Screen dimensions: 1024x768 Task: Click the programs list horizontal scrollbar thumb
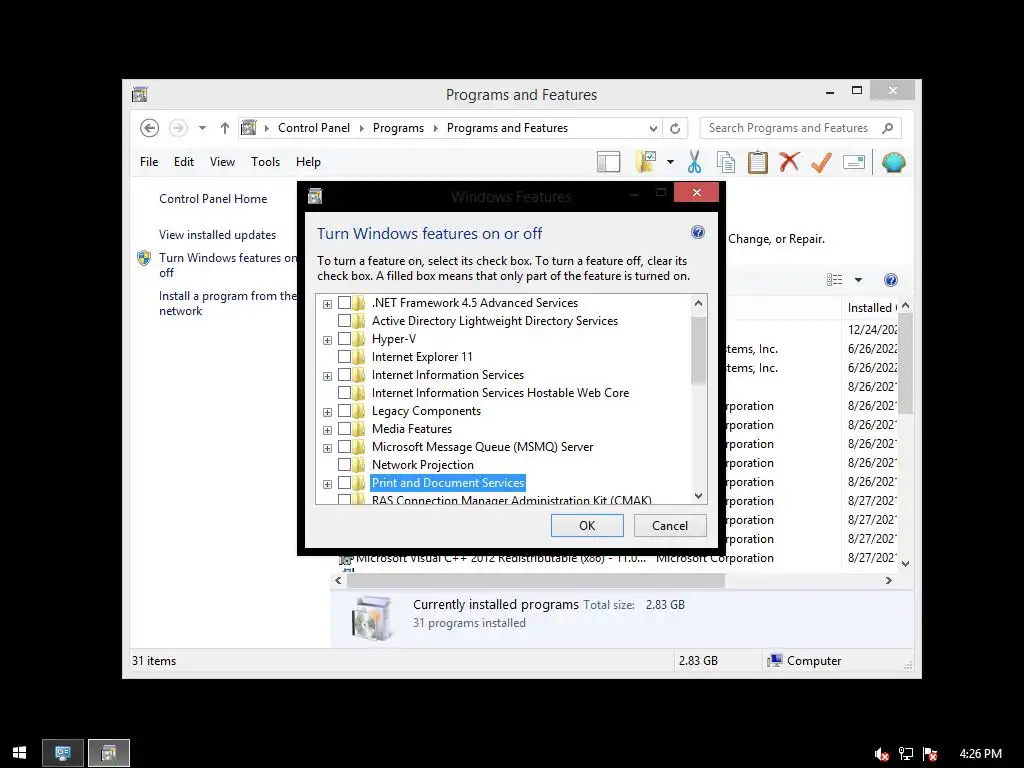click(x=536, y=581)
